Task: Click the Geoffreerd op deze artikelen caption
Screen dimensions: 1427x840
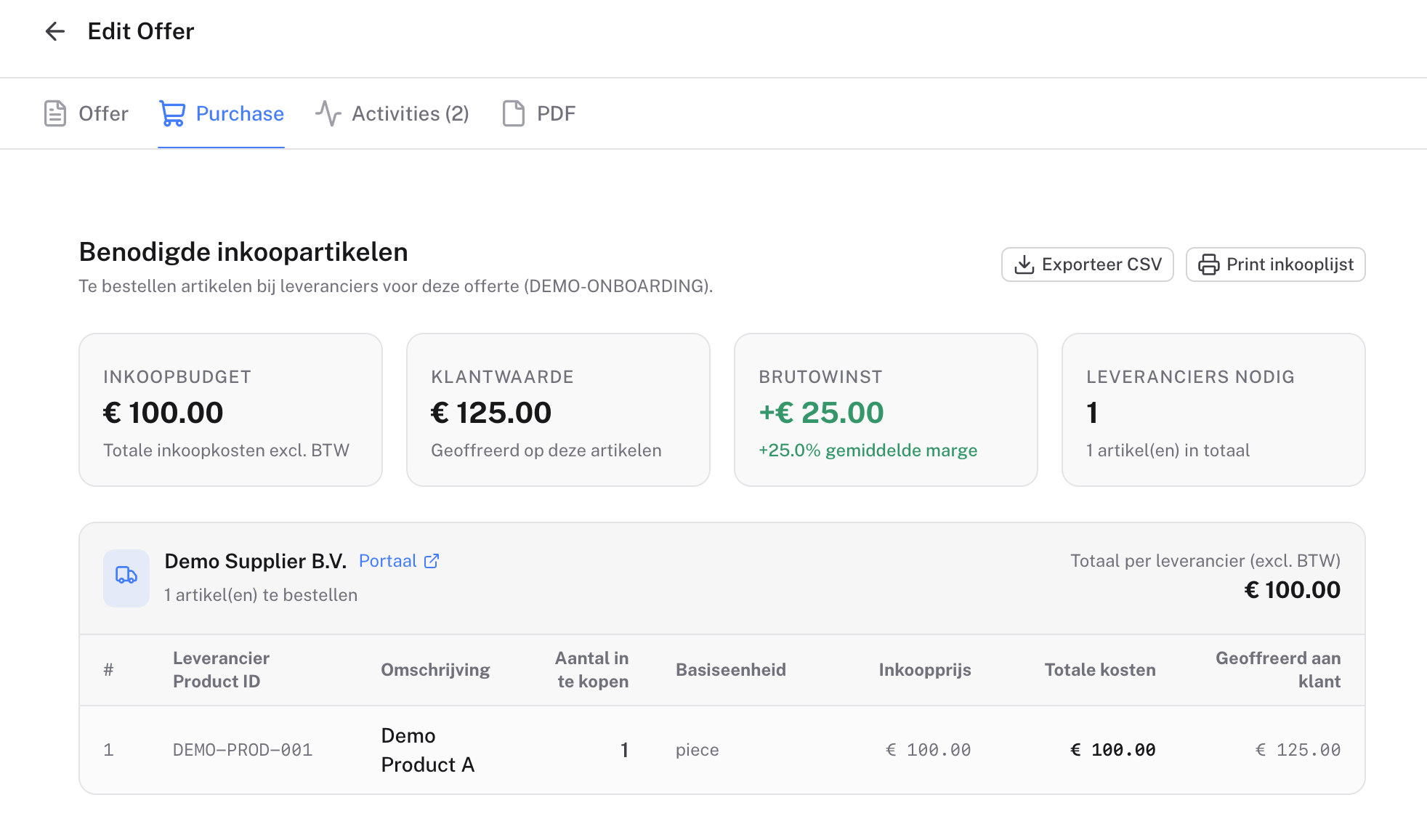Action: tap(546, 451)
